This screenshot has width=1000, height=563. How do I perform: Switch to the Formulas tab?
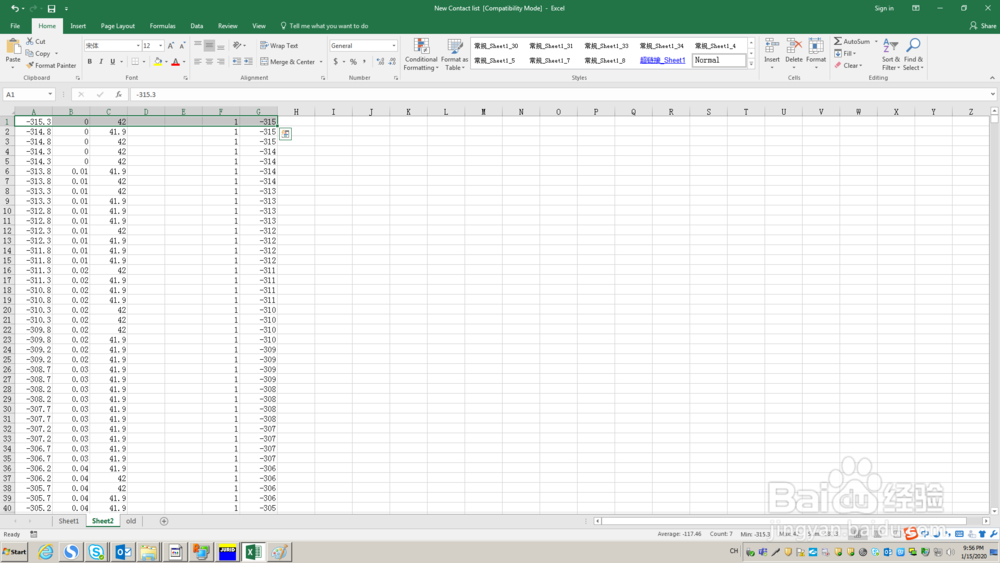point(162,26)
